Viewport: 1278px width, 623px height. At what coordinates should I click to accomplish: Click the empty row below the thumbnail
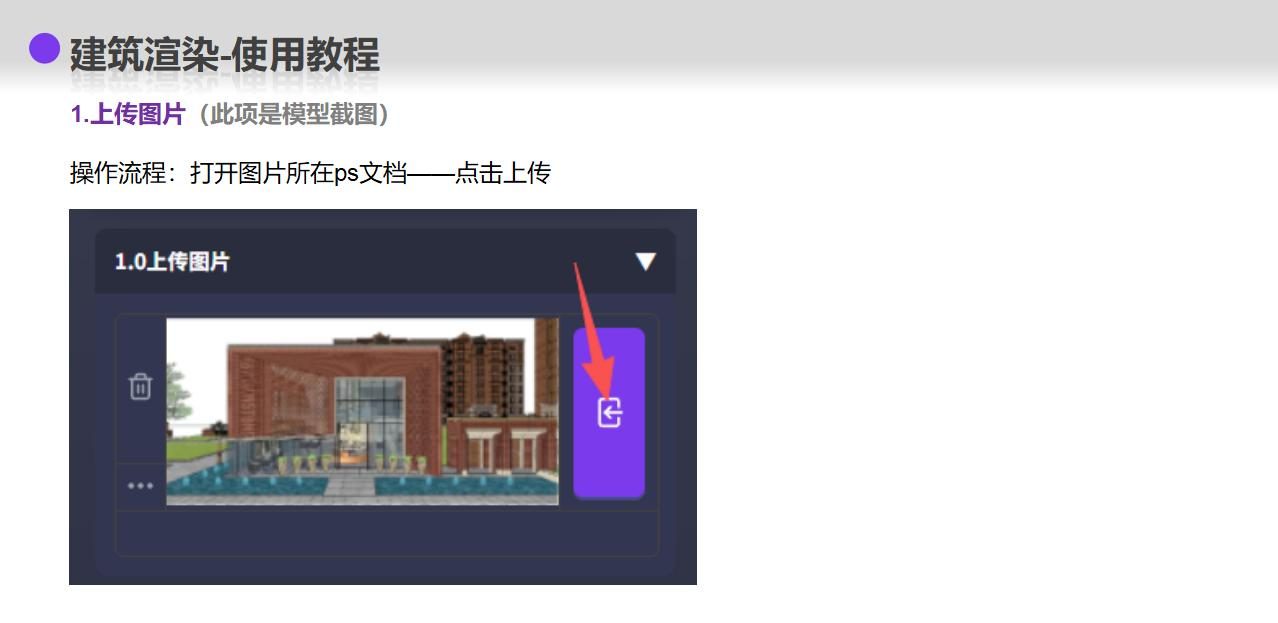pyautogui.click(x=387, y=533)
